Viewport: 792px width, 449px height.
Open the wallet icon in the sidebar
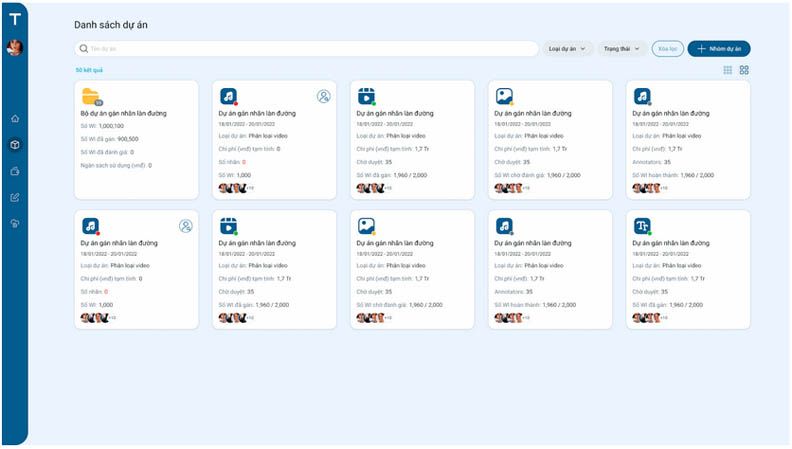click(x=15, y=171)
